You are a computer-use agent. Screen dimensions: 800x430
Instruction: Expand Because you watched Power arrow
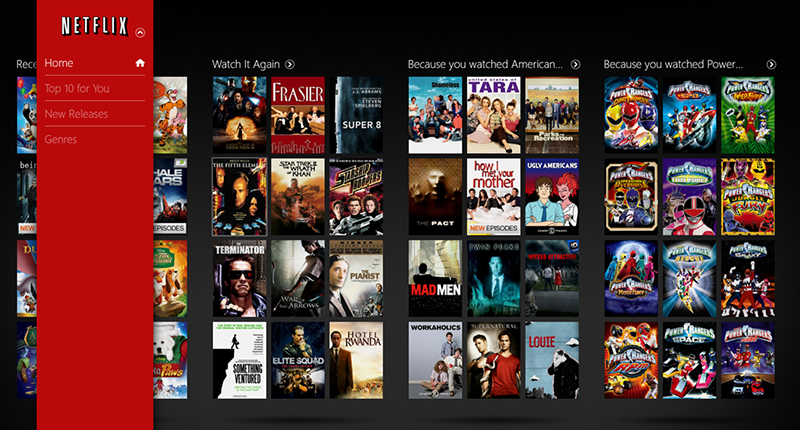771,64
